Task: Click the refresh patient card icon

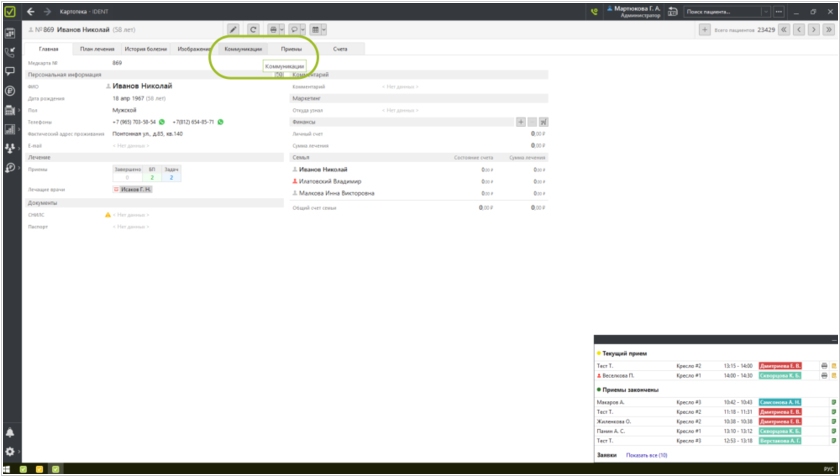Action: click(253, 30)
